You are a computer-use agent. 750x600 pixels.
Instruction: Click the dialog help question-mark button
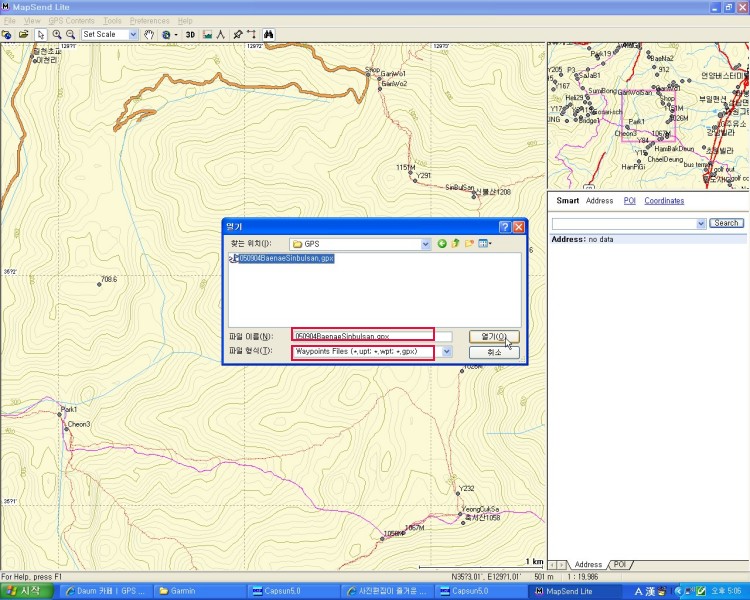click(505, 227)
